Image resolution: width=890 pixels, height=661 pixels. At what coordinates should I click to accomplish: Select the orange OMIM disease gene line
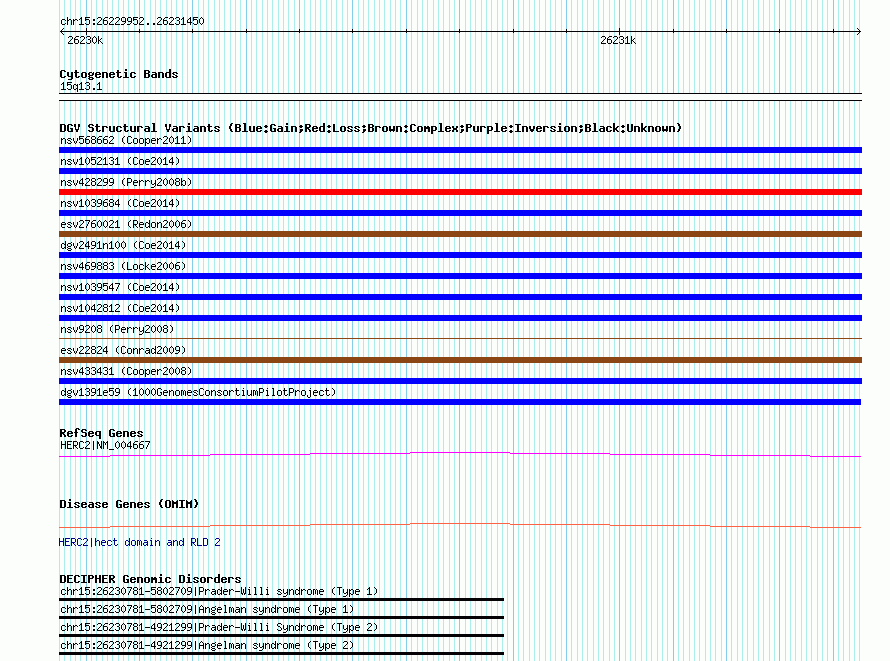pyautogui.click(x=460, y=525)
